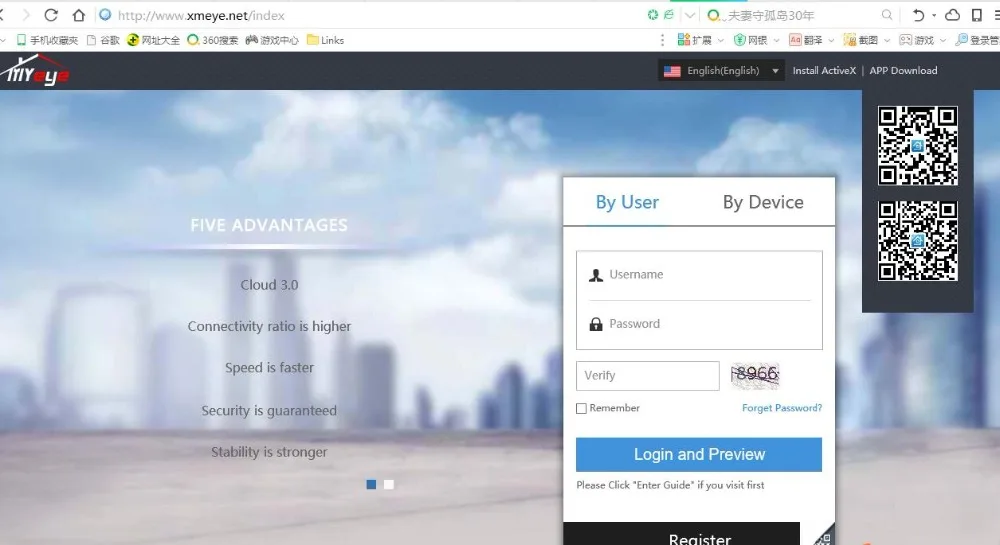Click the upper QR code image
Image resolution: width=1000 pixels, height=545 pixels.
(x=918, y=146)
